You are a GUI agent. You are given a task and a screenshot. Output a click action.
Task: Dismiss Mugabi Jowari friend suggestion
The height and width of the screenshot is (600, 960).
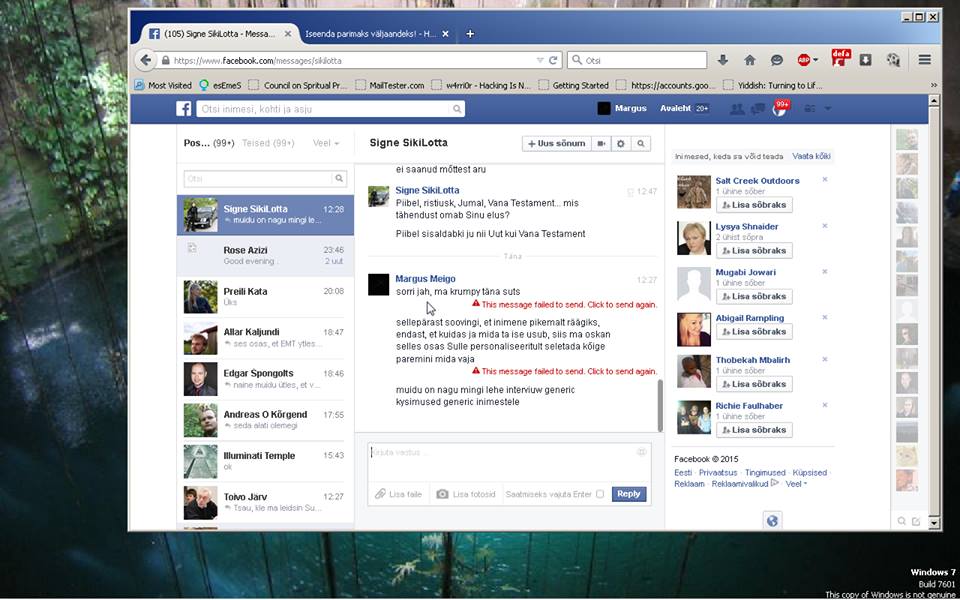(x=825, y=272)
